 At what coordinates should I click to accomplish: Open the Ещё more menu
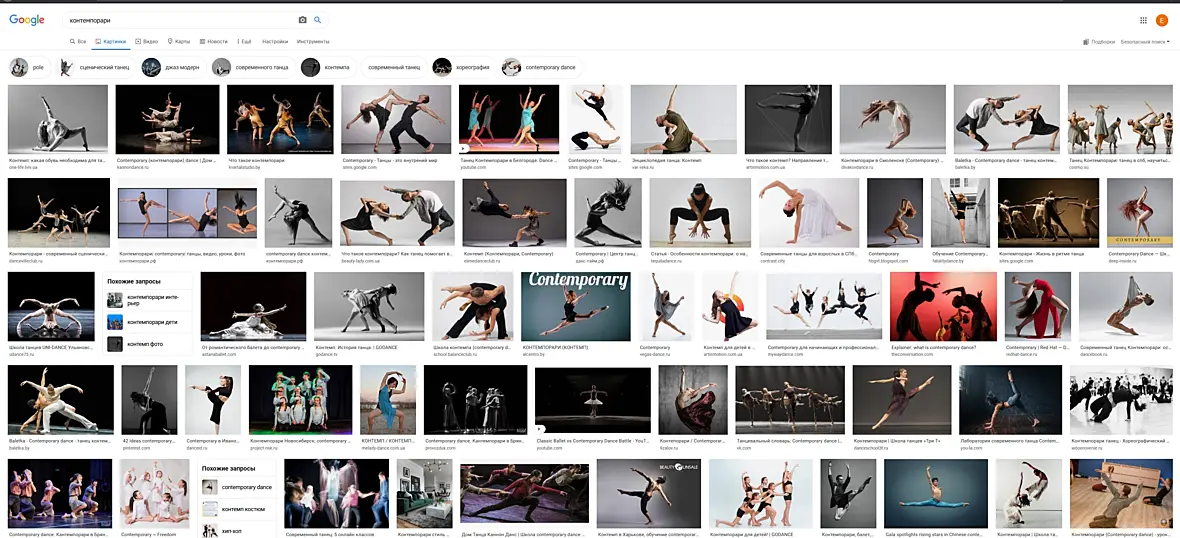tap(244, 41)
